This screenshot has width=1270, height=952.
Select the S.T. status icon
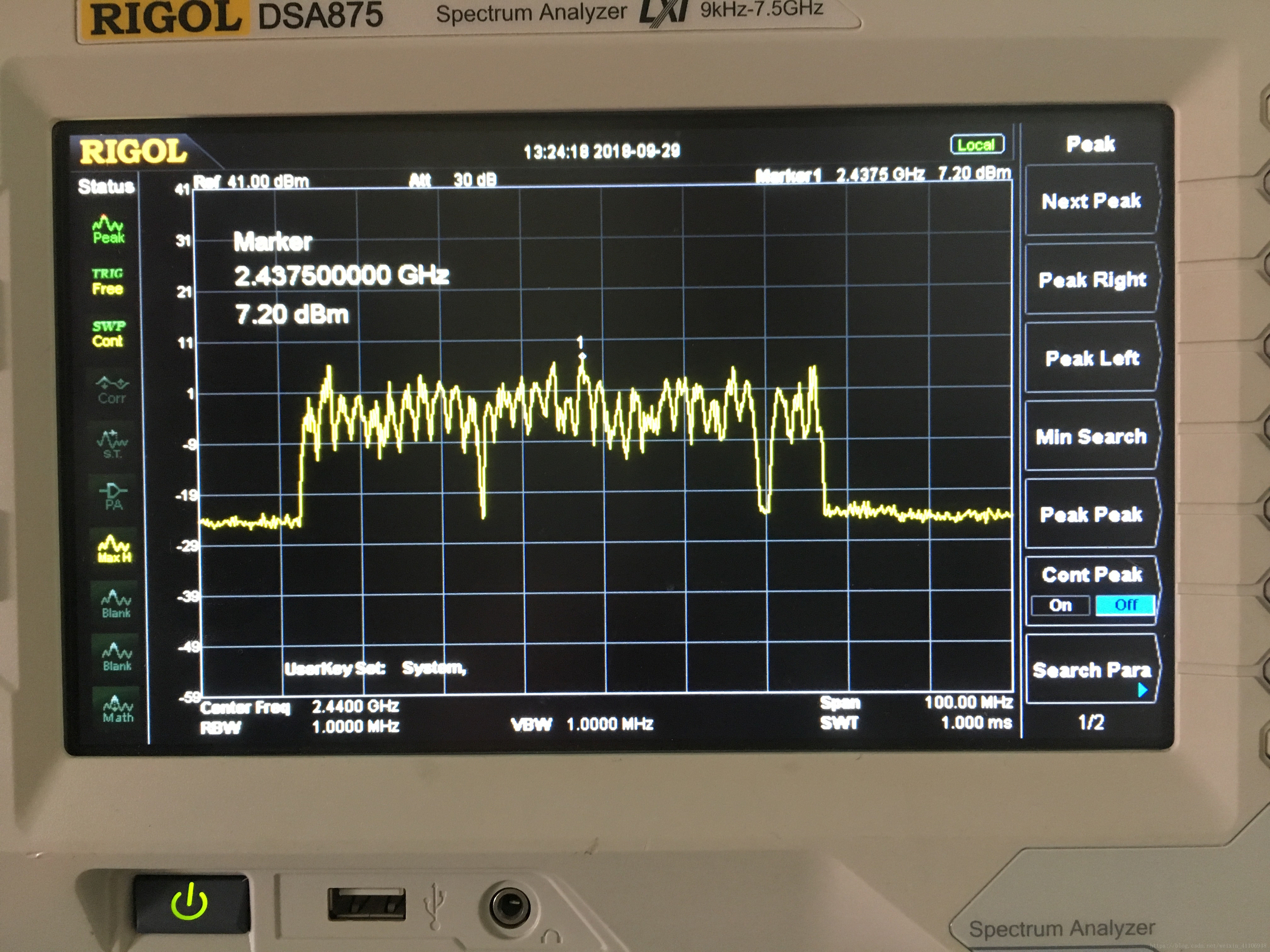coord(112,444)
